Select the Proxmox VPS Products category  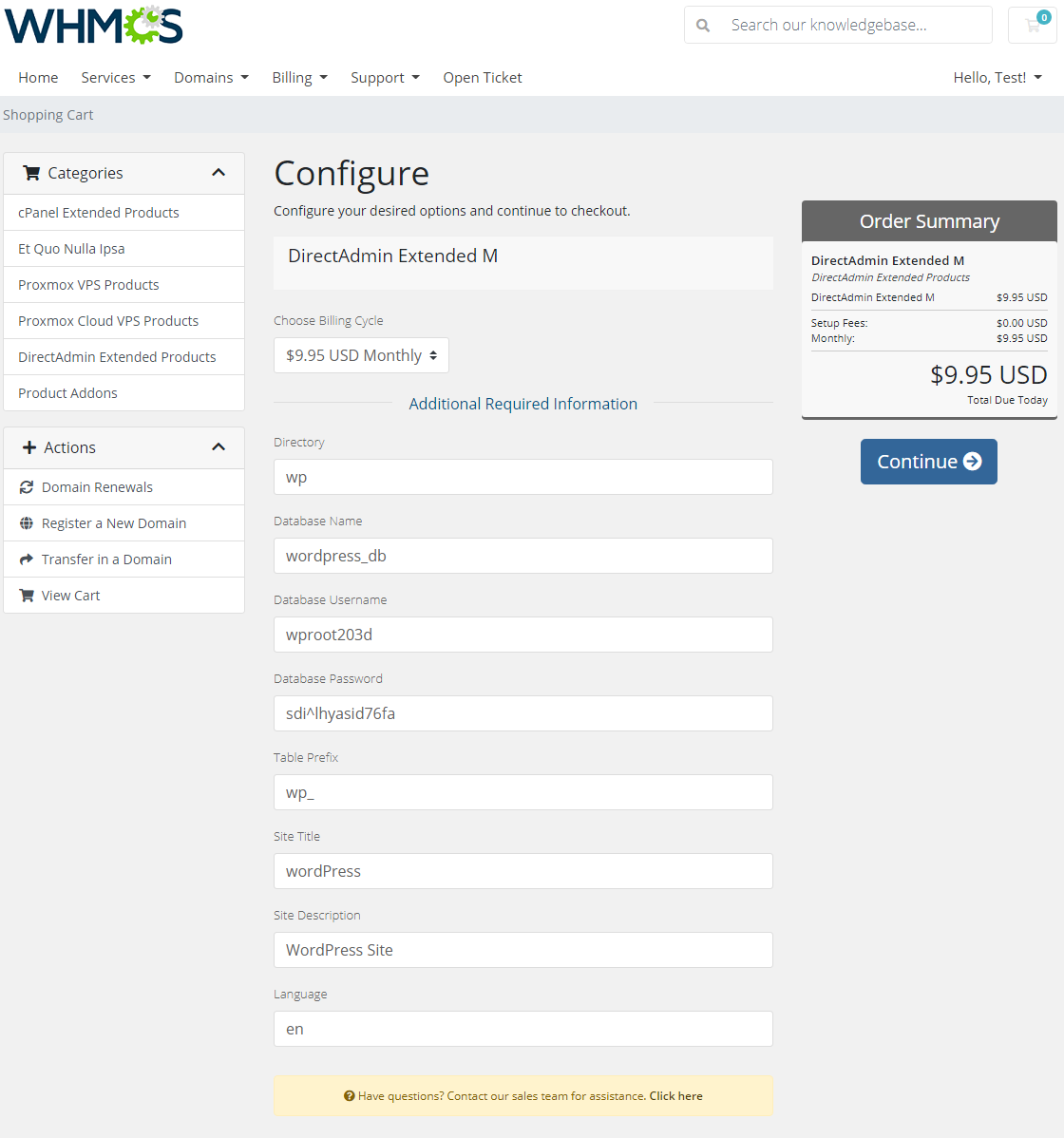pyautogui.click(x=88, y=285)
